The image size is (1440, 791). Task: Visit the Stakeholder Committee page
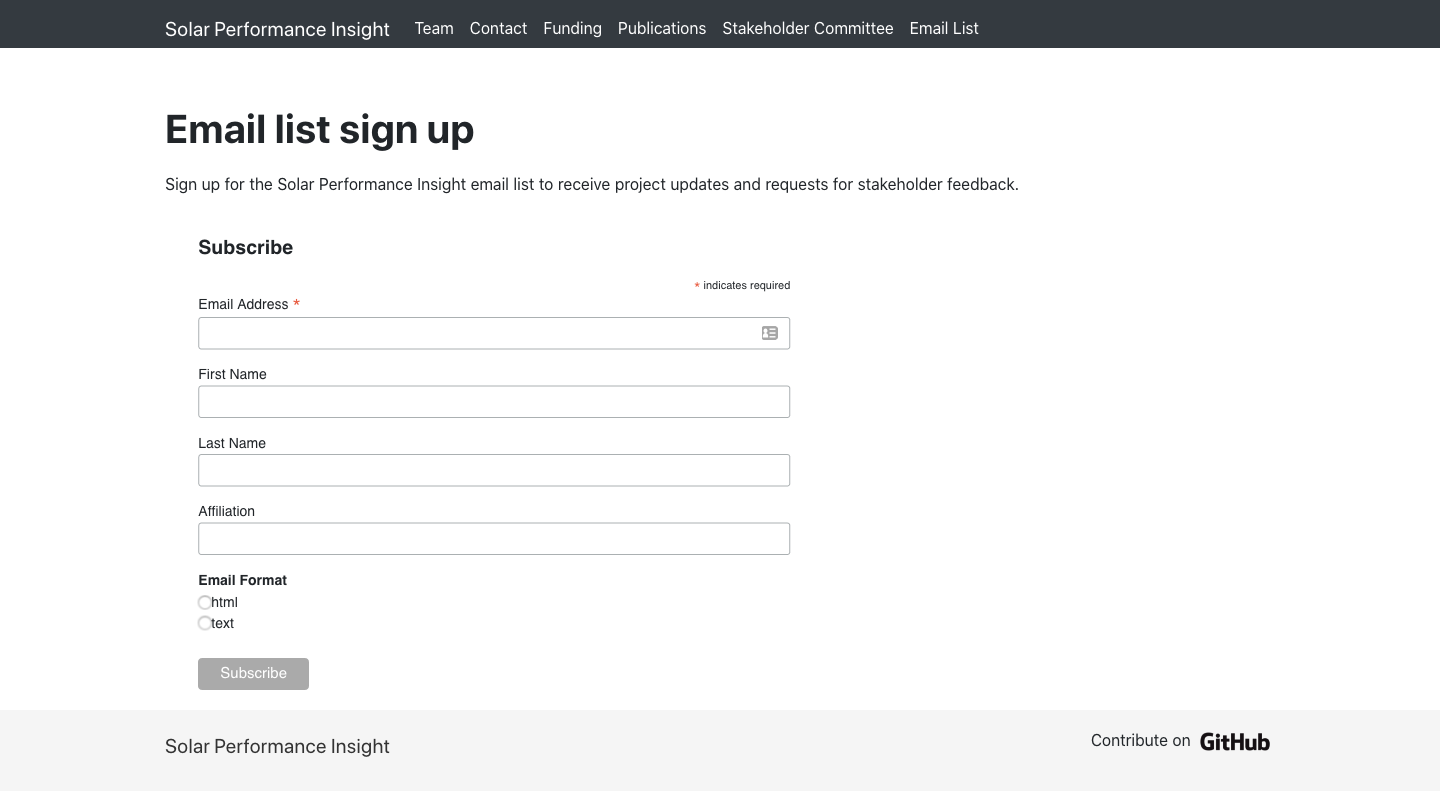pyautogui.click(x=808, y=28)
